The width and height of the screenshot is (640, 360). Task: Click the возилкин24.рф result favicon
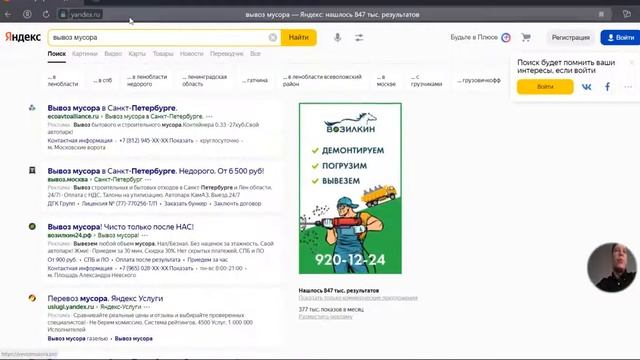click(x=32, y=227)
